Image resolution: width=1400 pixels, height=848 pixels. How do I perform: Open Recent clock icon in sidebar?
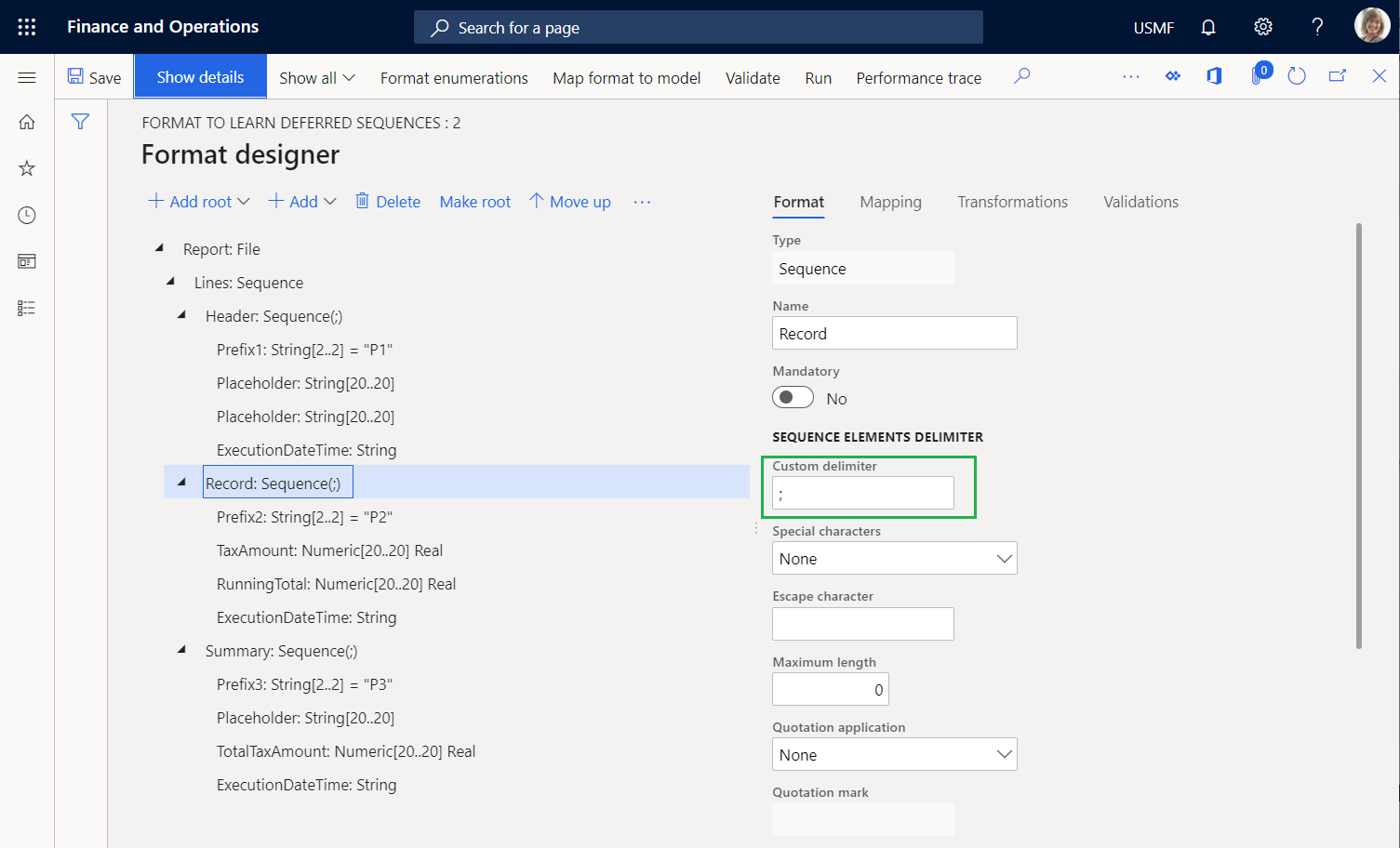tap(27, 215)
